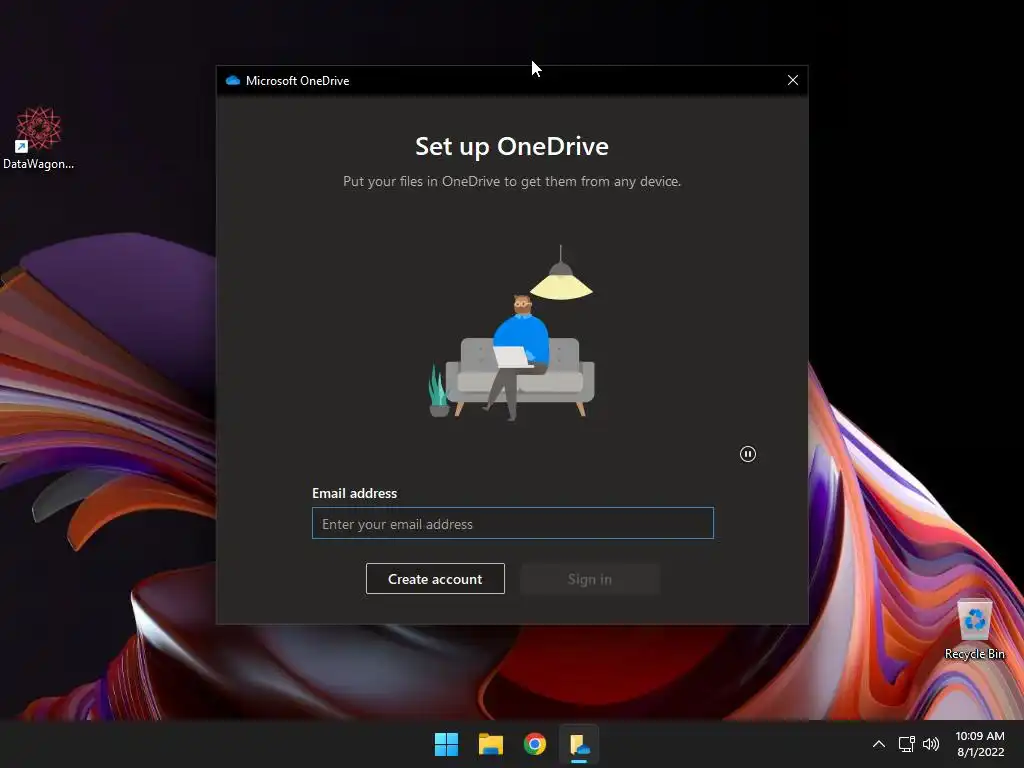The height and width of the screenshot is (768, 1024).
Task: Click the OneDrive setup taskbar icon
Action: tap(579, 744)
